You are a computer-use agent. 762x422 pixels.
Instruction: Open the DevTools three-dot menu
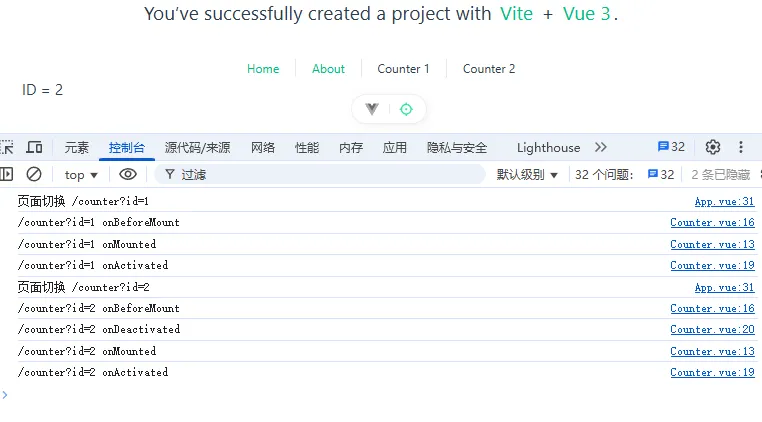point(741,147)
